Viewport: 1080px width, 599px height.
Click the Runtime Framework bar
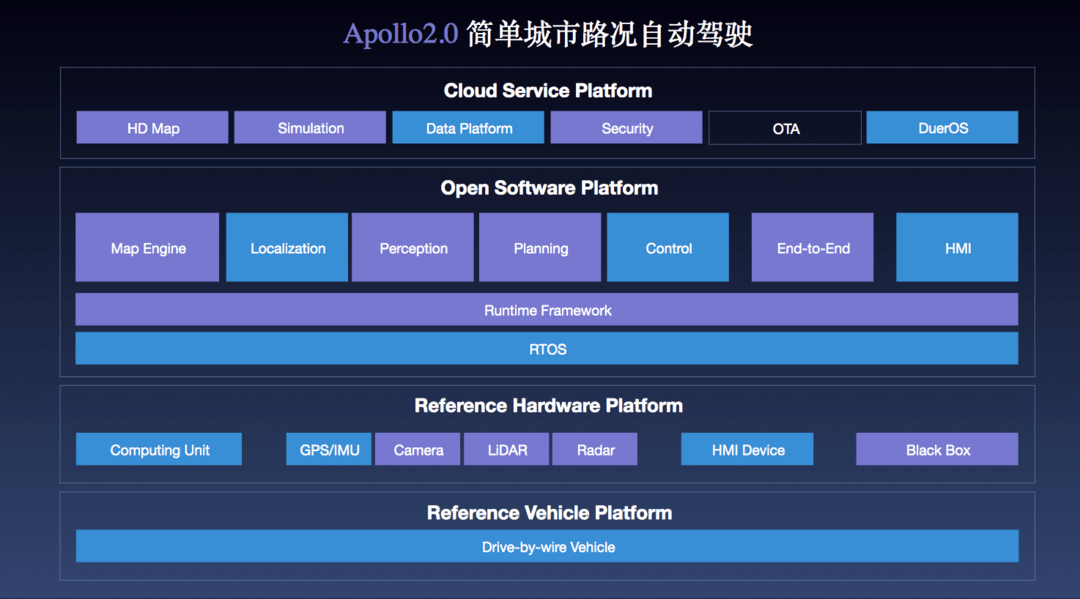[x=547, y=310]
